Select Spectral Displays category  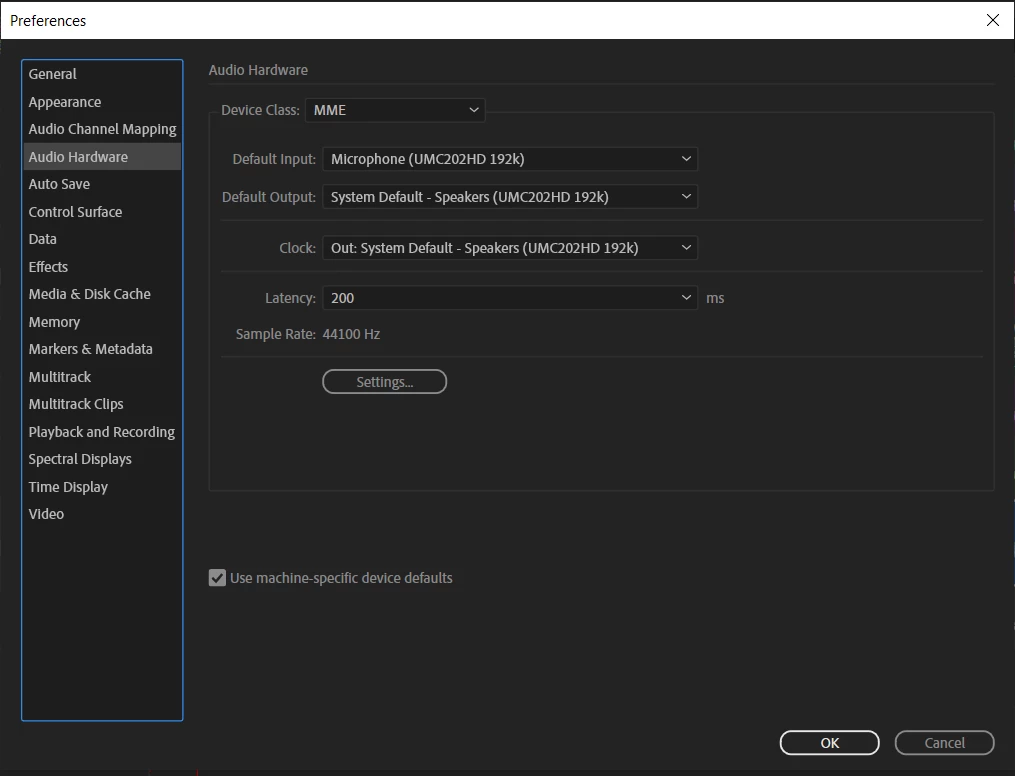pos(102,459)
